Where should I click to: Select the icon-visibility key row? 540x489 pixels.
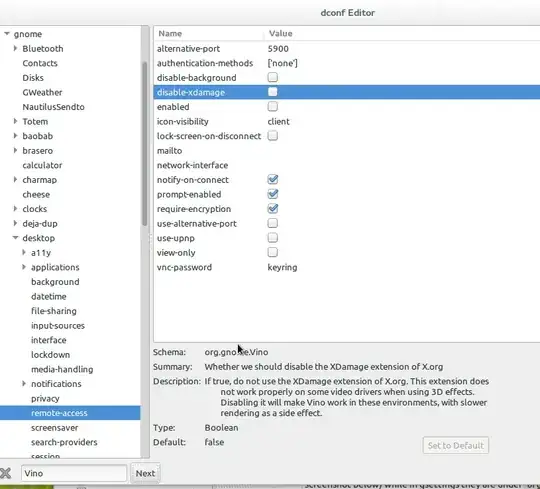(x=347, y=122)
